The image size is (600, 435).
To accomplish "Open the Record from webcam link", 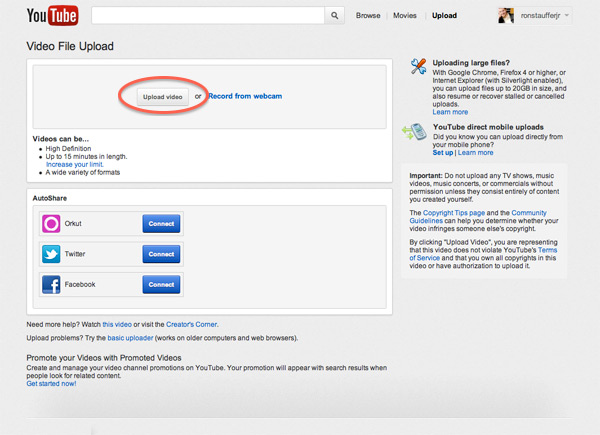I will coord(245,96).
